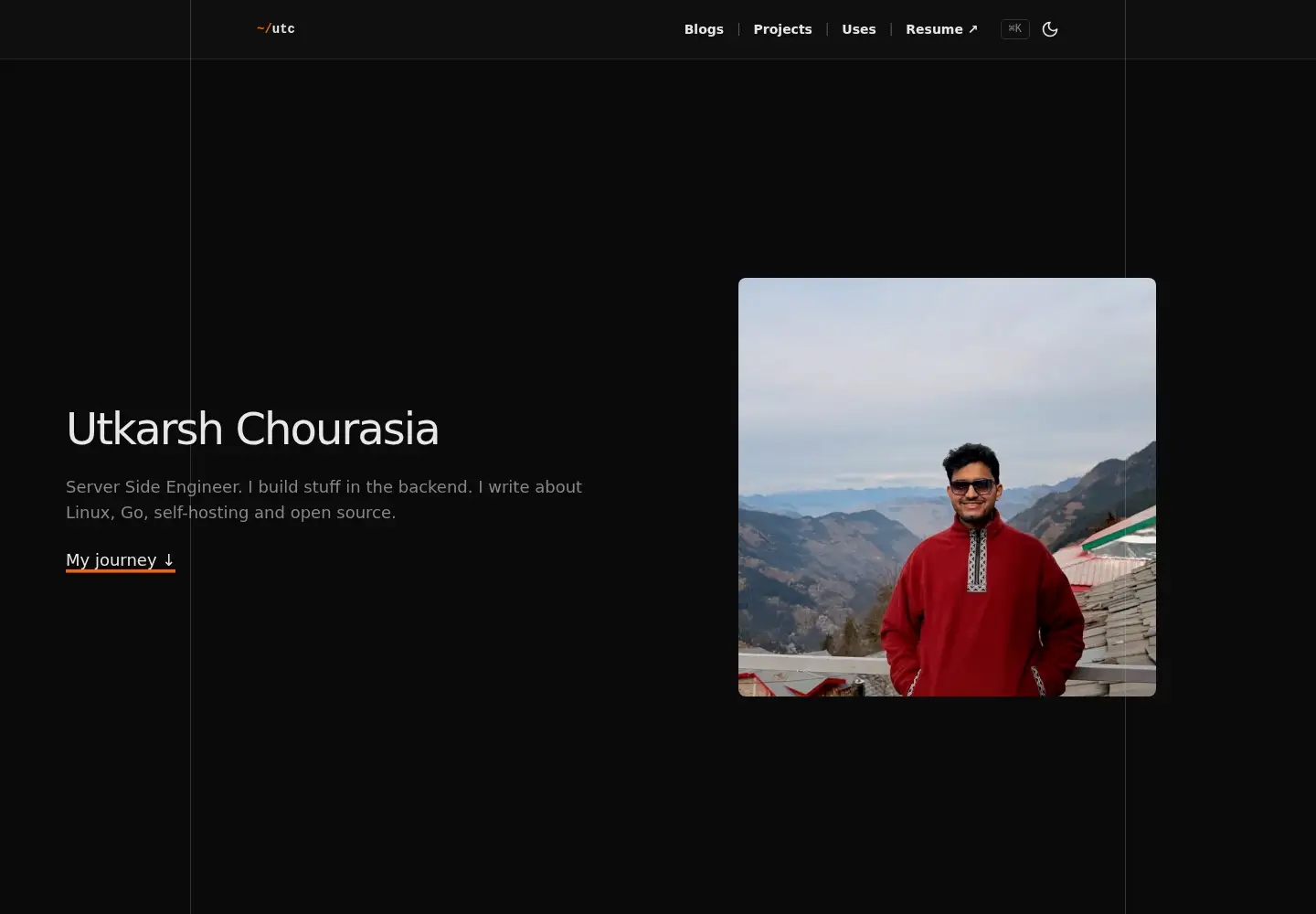
Task: Open the Uses page
Action: click(859, 29)
